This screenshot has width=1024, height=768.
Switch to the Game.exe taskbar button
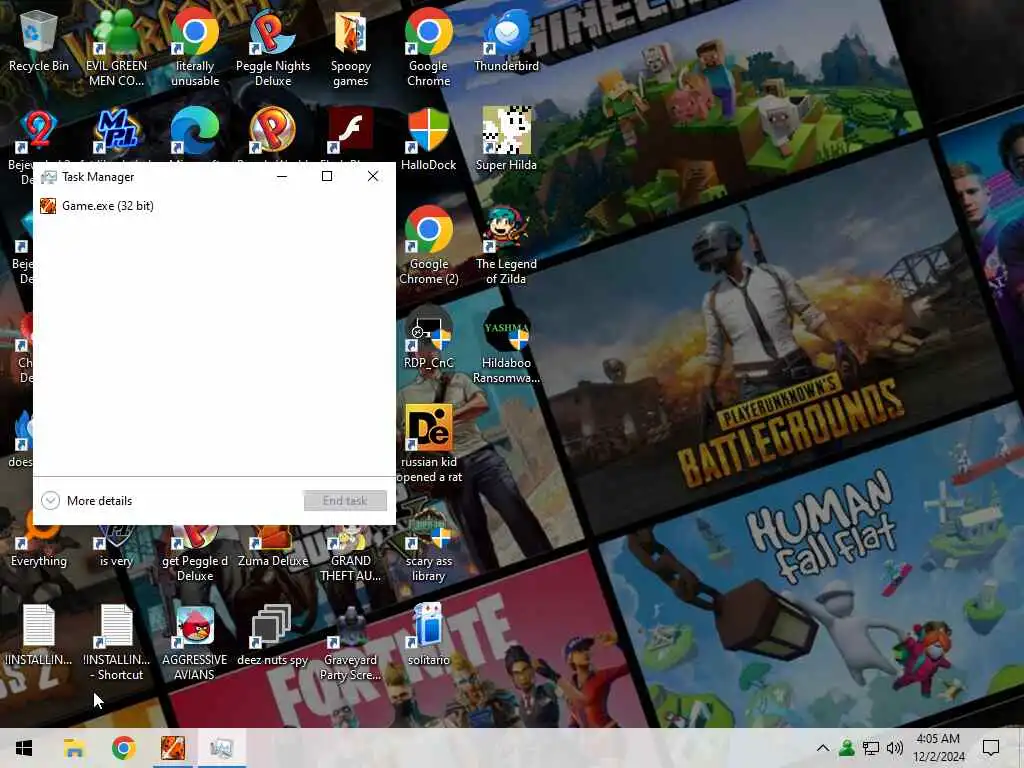(173, 748)
